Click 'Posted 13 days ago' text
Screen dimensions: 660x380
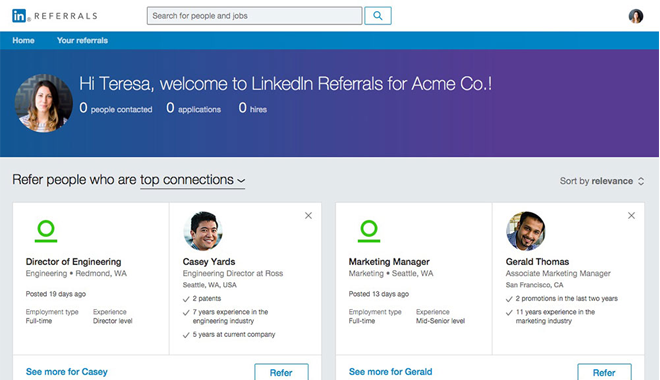[378, 294]
